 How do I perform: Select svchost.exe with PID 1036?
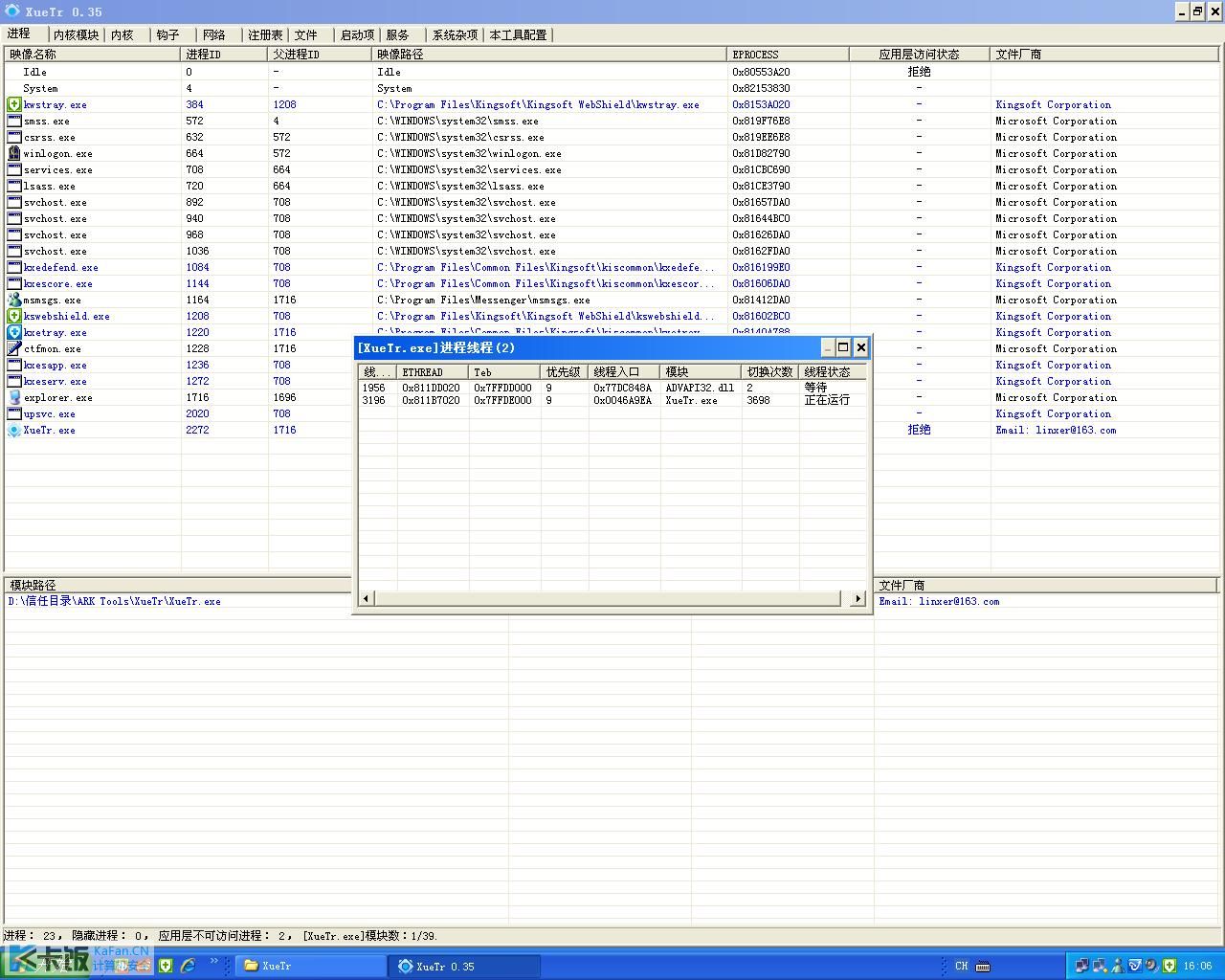(x=611, y=251)
